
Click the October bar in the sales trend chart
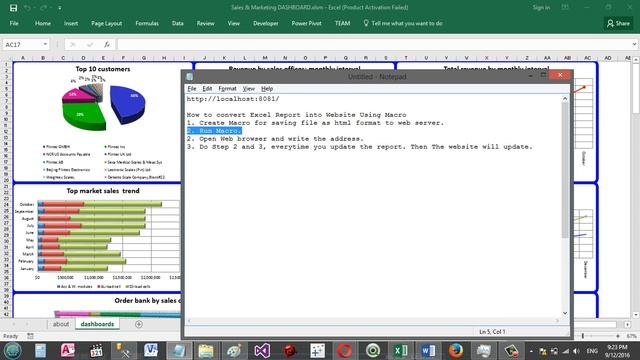point(100,204)
